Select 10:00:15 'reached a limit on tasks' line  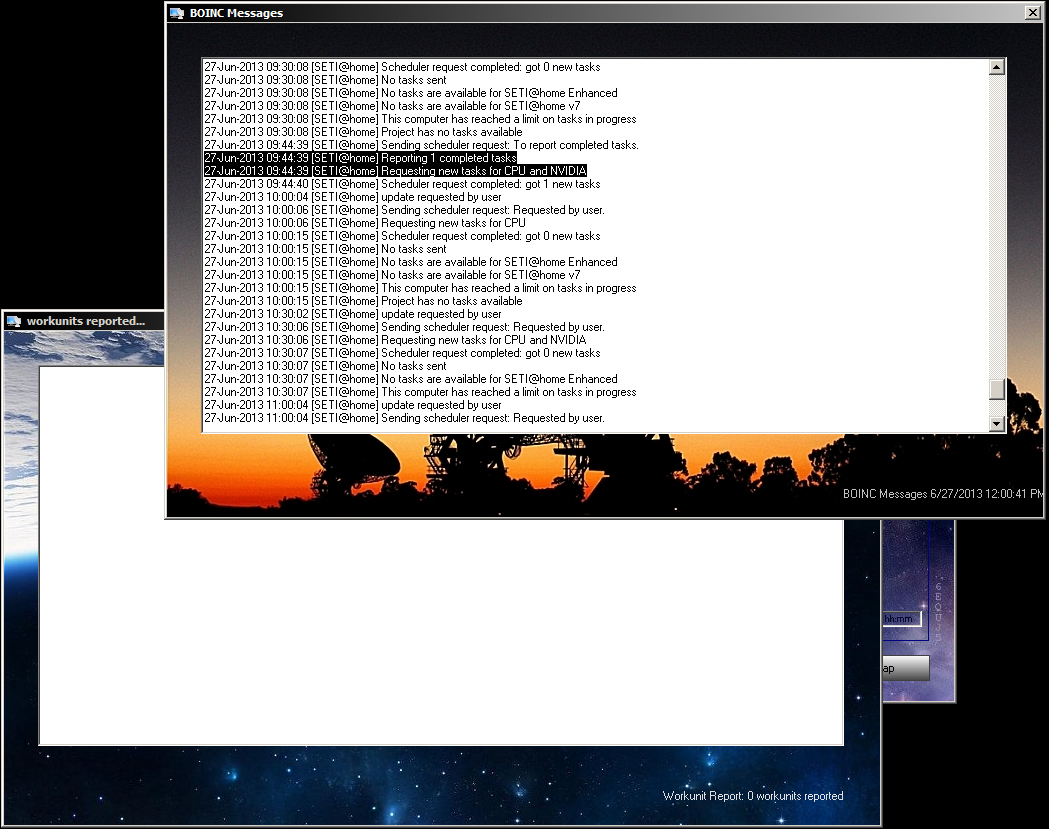(x=420, y=288)
